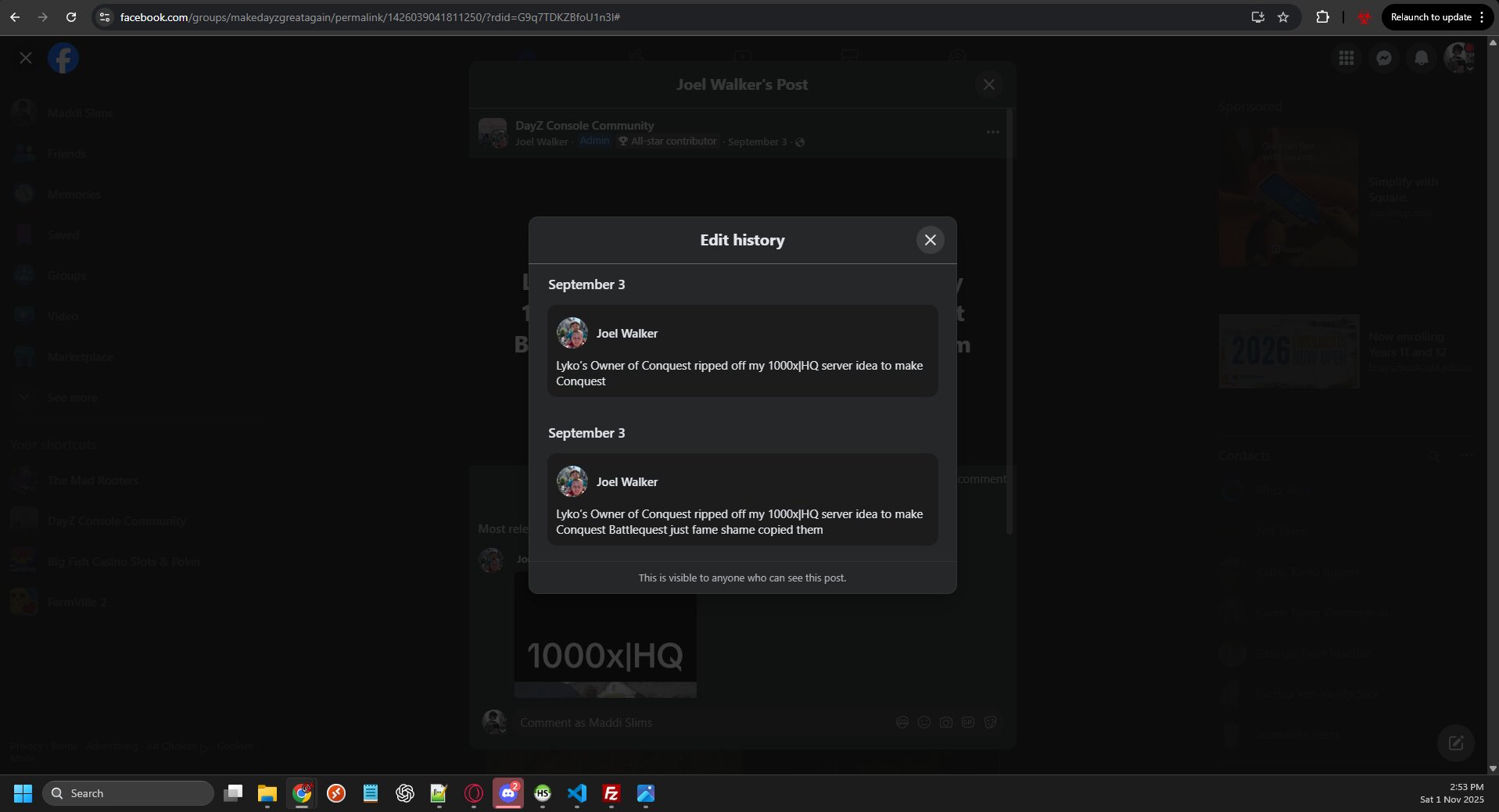Start a new message with the compose icon
The height and width of the screenshot is (812, 1499).
1455,743
